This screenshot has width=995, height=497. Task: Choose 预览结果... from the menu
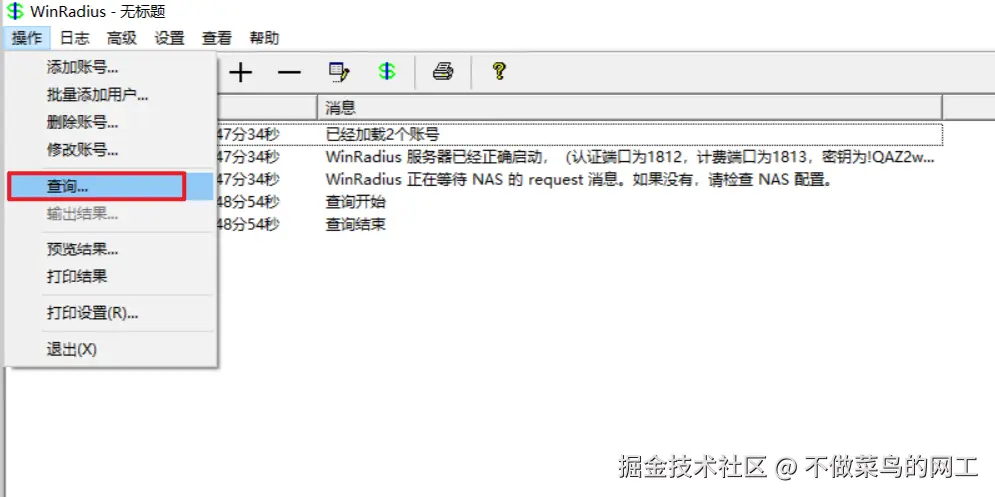coord(111,249)
